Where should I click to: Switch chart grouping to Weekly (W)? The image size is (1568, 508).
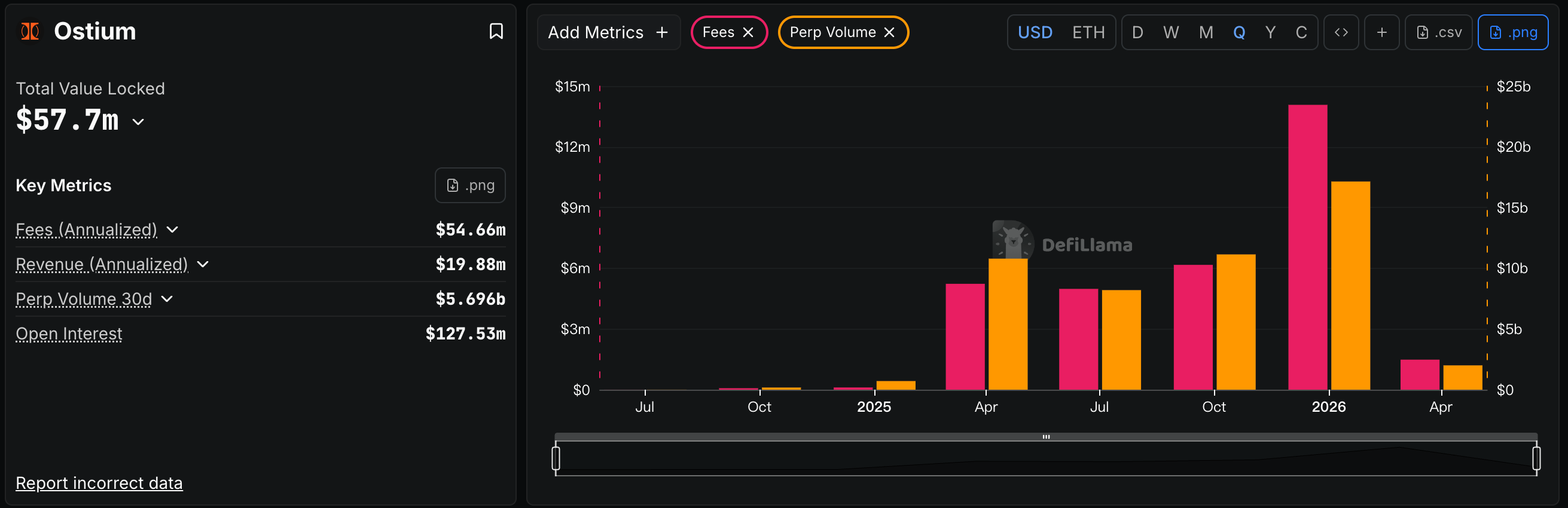click(1170, 32)
